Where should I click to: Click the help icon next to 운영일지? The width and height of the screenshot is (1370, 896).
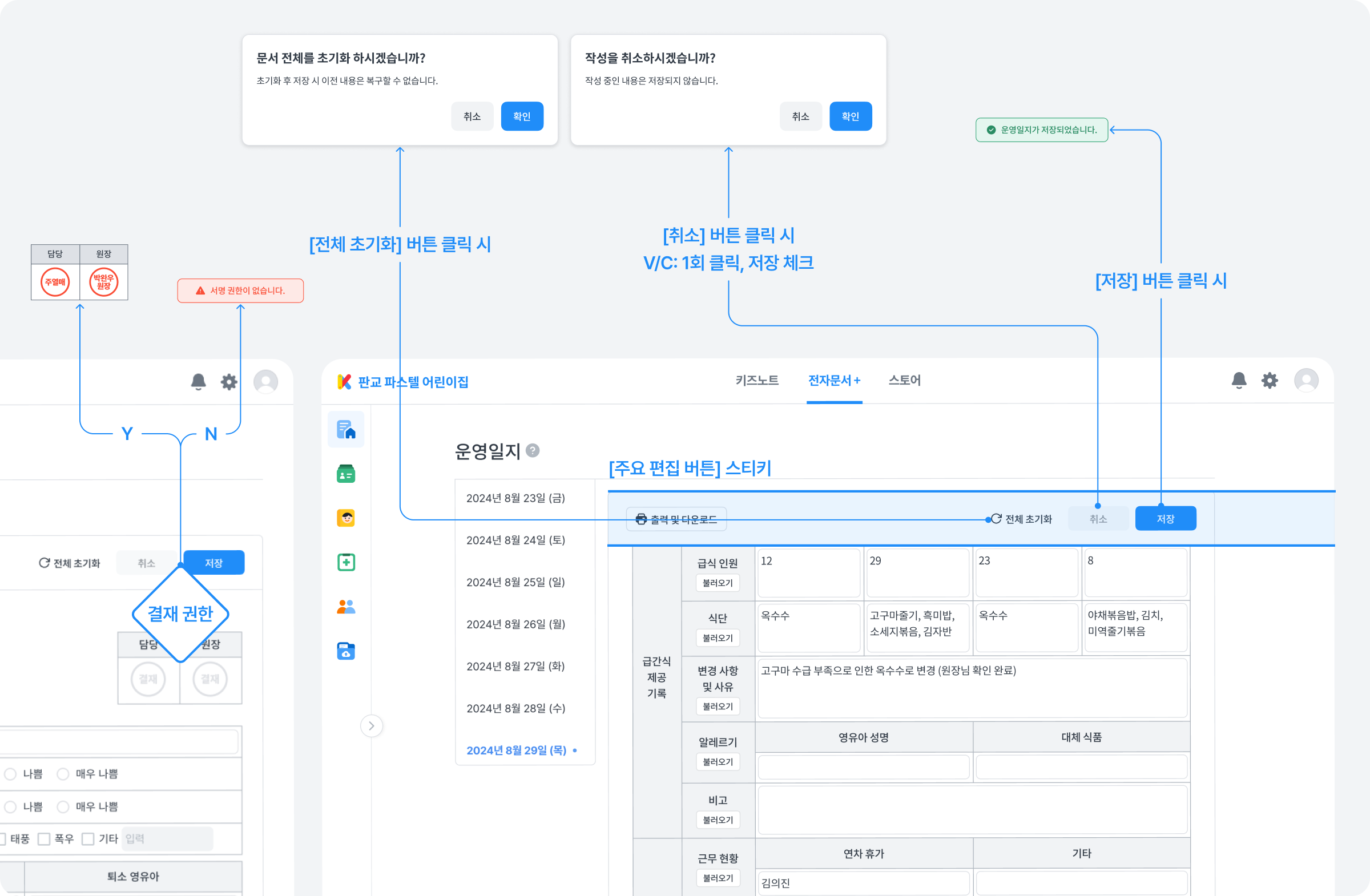pos(533,451)
